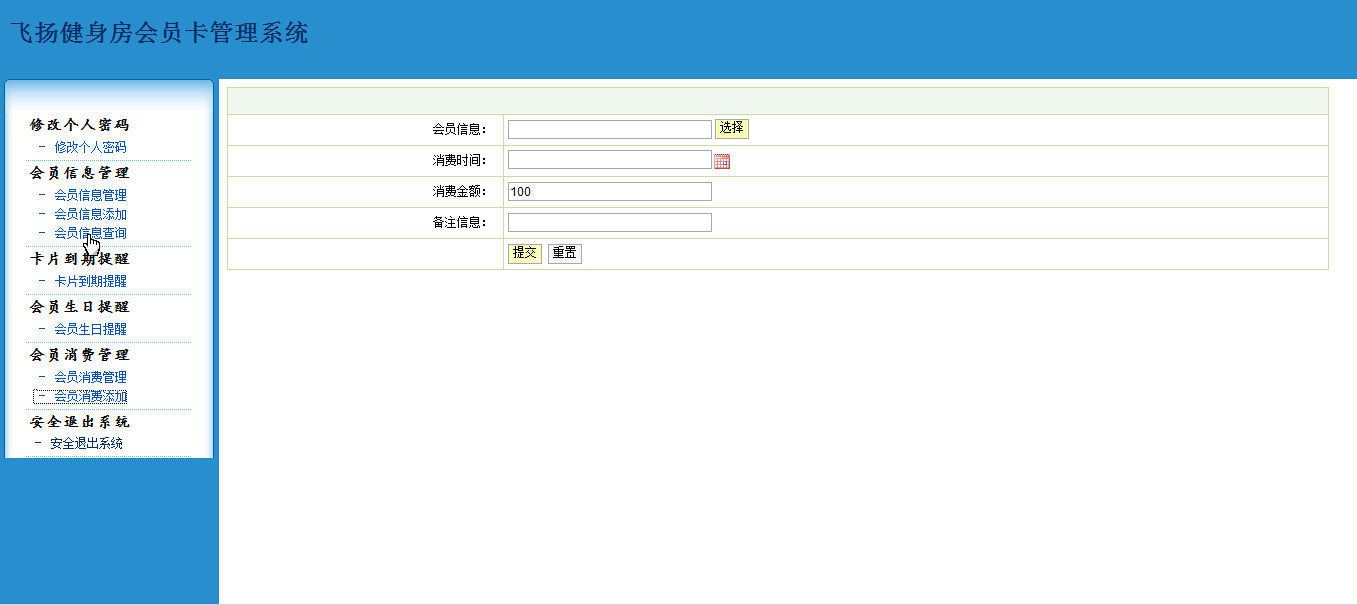Click the 安全退出系统 bold section heading
The height and width of the screenshot is (605, 1357).
(x=80, y=422)
